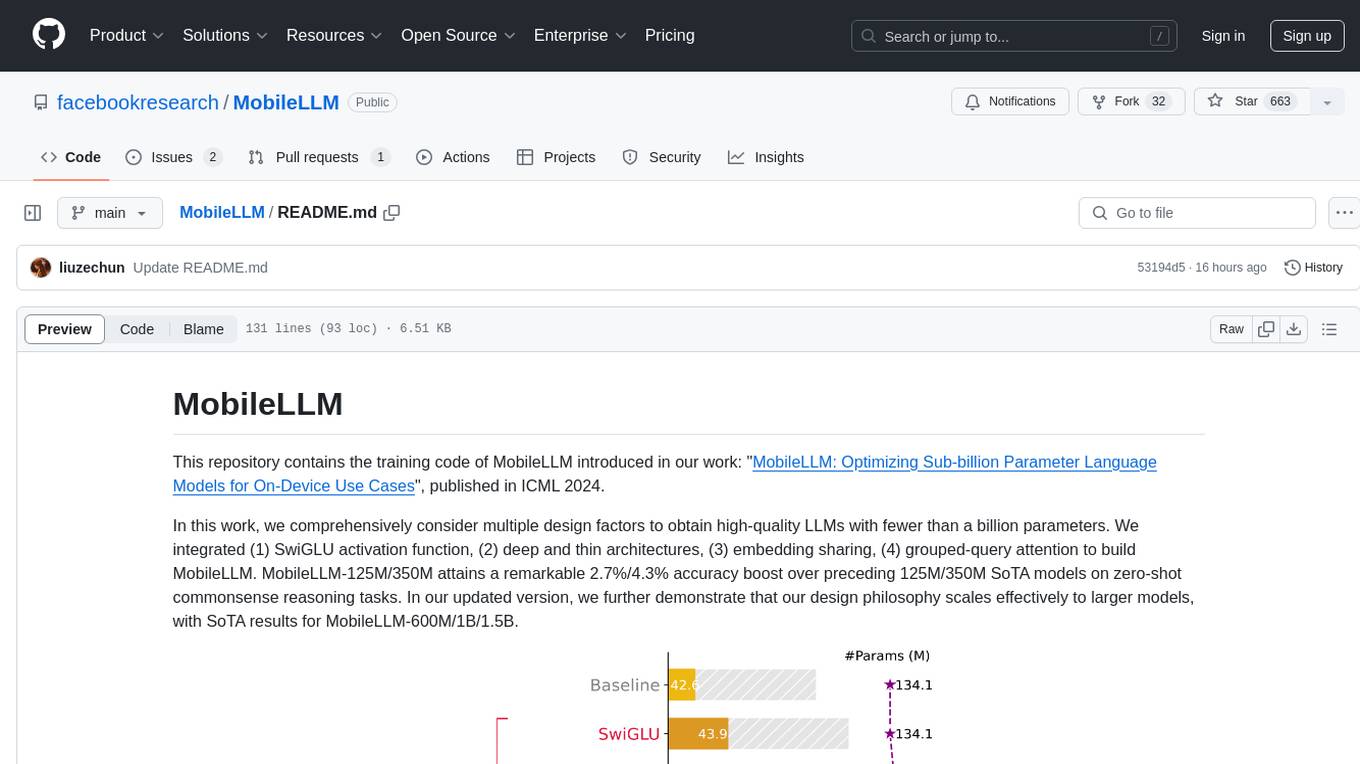
Task: View the file History
Action: [x=1313, y=268]
